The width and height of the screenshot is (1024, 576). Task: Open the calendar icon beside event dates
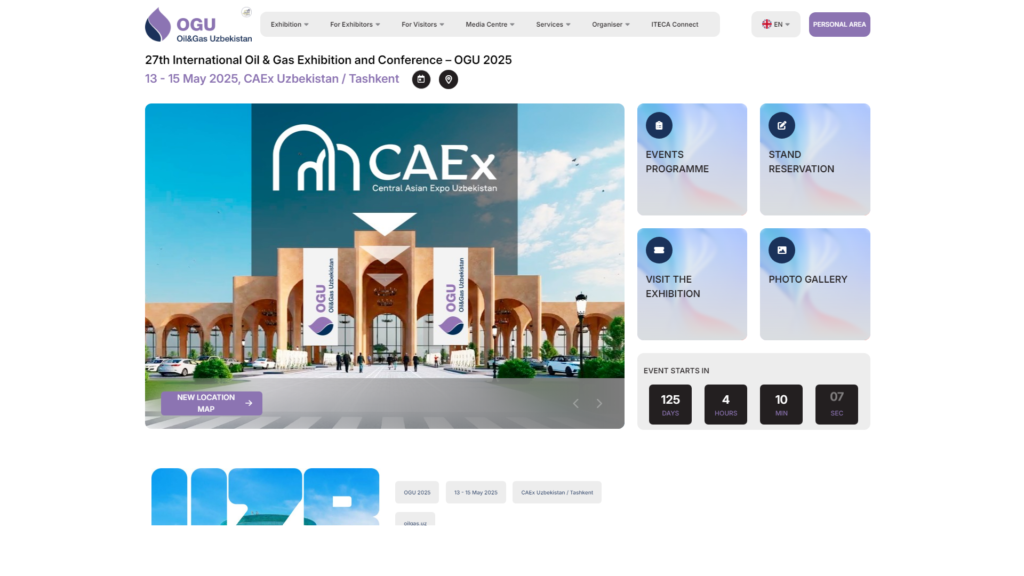pyautogui.click(x=421, y=80)
